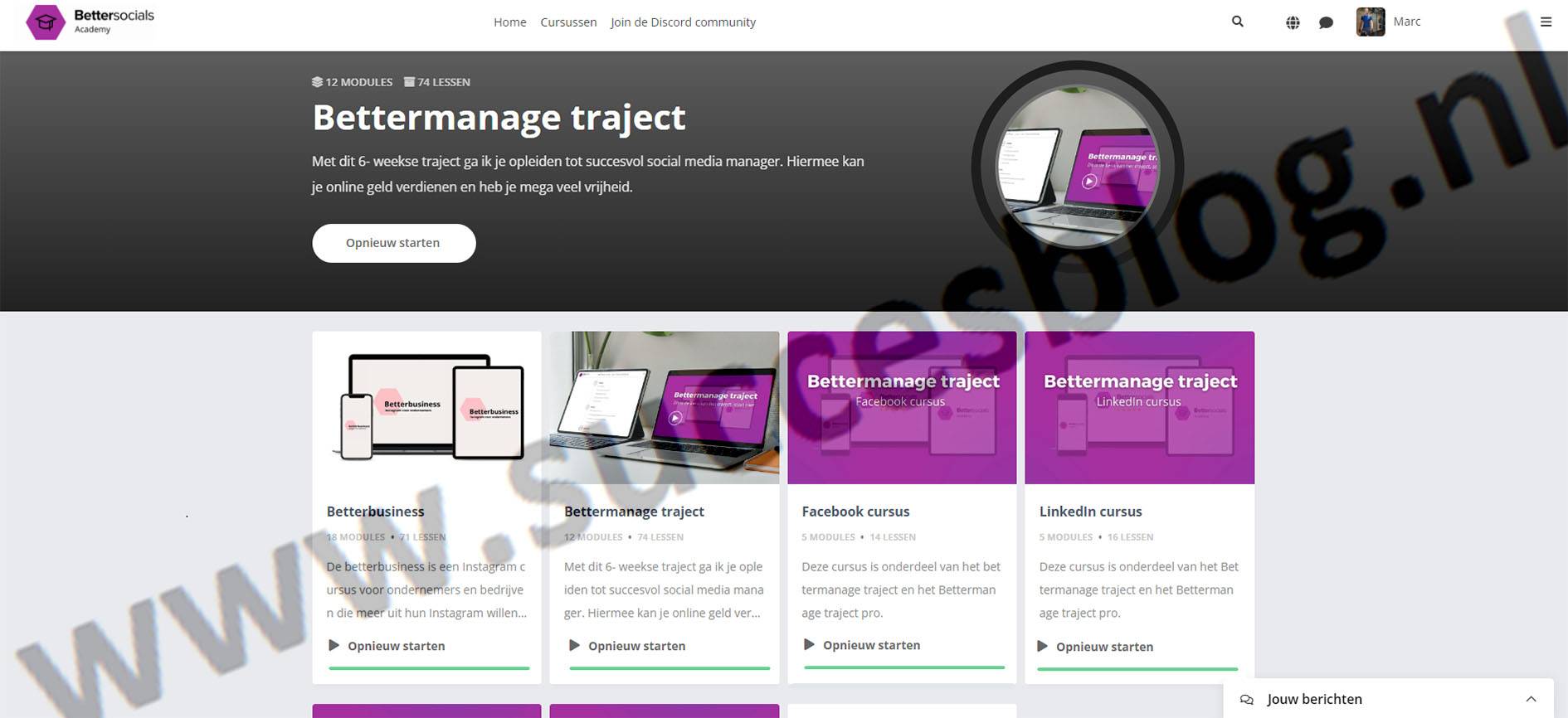This screenshot has height=718, width=1568.
Task: Click the Bettersocials Academy logo
Action: (x=90, y=22)
